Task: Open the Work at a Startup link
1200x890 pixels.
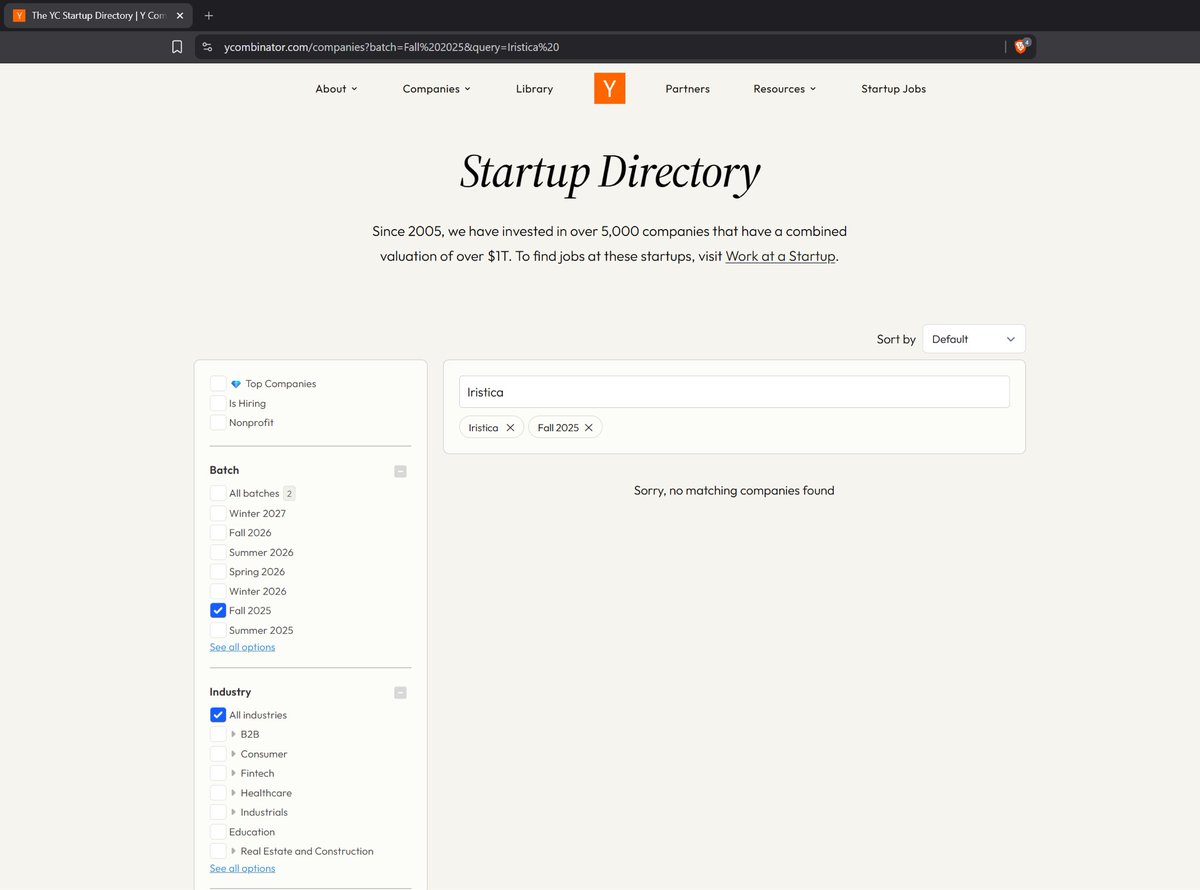Action: pyautogui.click(x=780, y=256)
